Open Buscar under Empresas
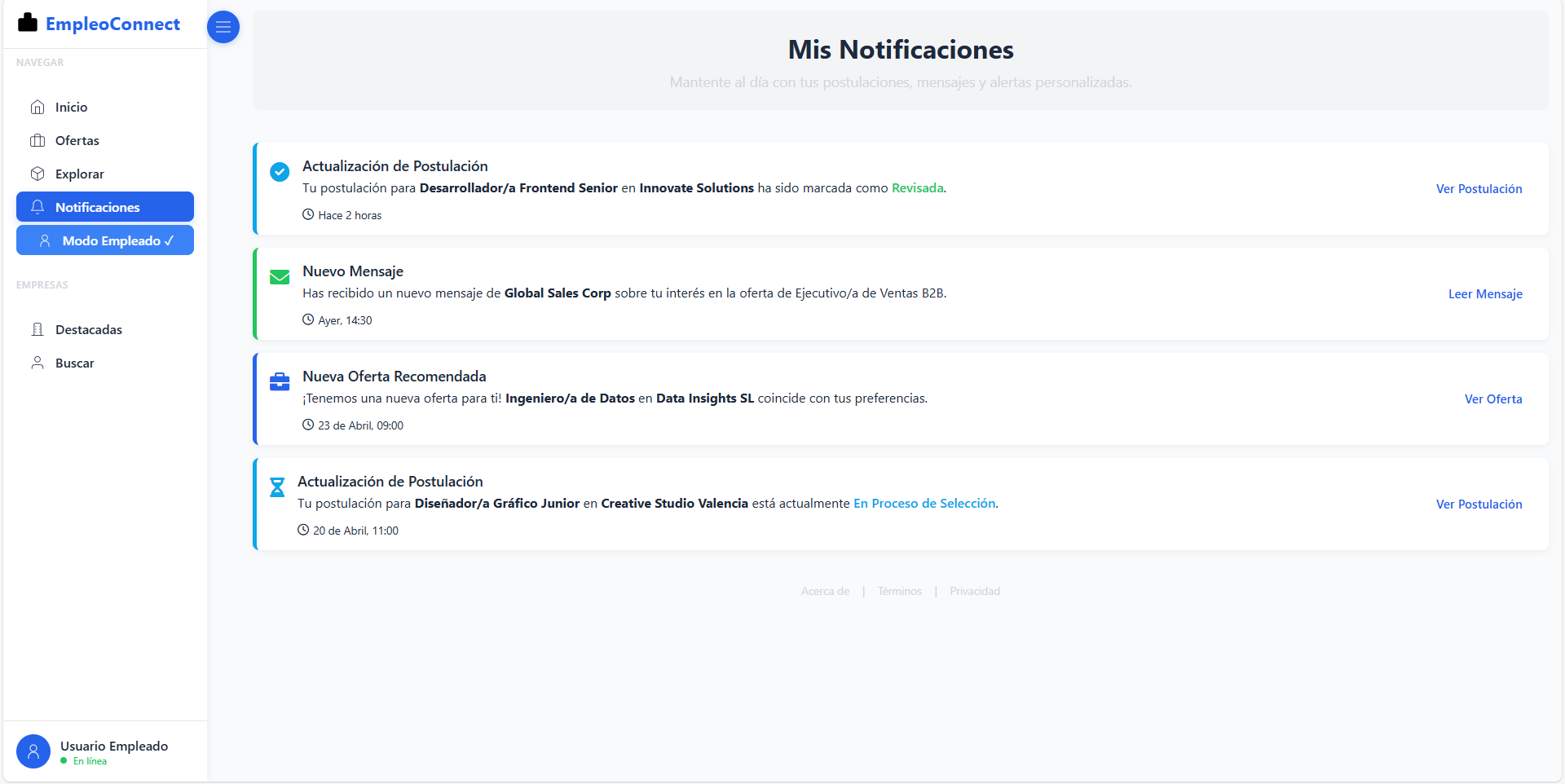 coord(74,363)
